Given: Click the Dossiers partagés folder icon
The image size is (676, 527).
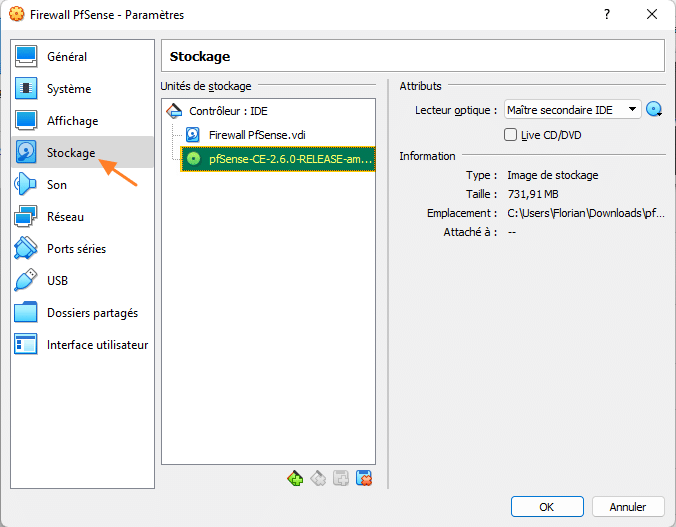Looking at the screenshot, I should click(25, 312).
